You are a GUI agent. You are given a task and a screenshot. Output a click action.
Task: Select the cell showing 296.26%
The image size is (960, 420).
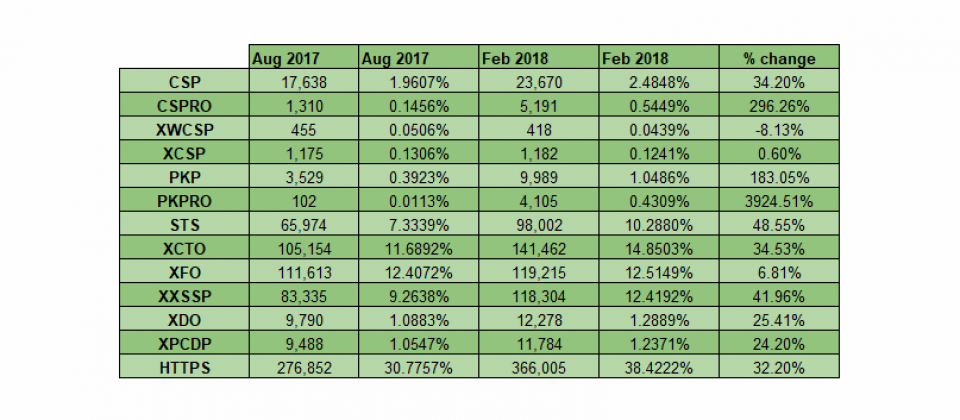pos(779,105)
